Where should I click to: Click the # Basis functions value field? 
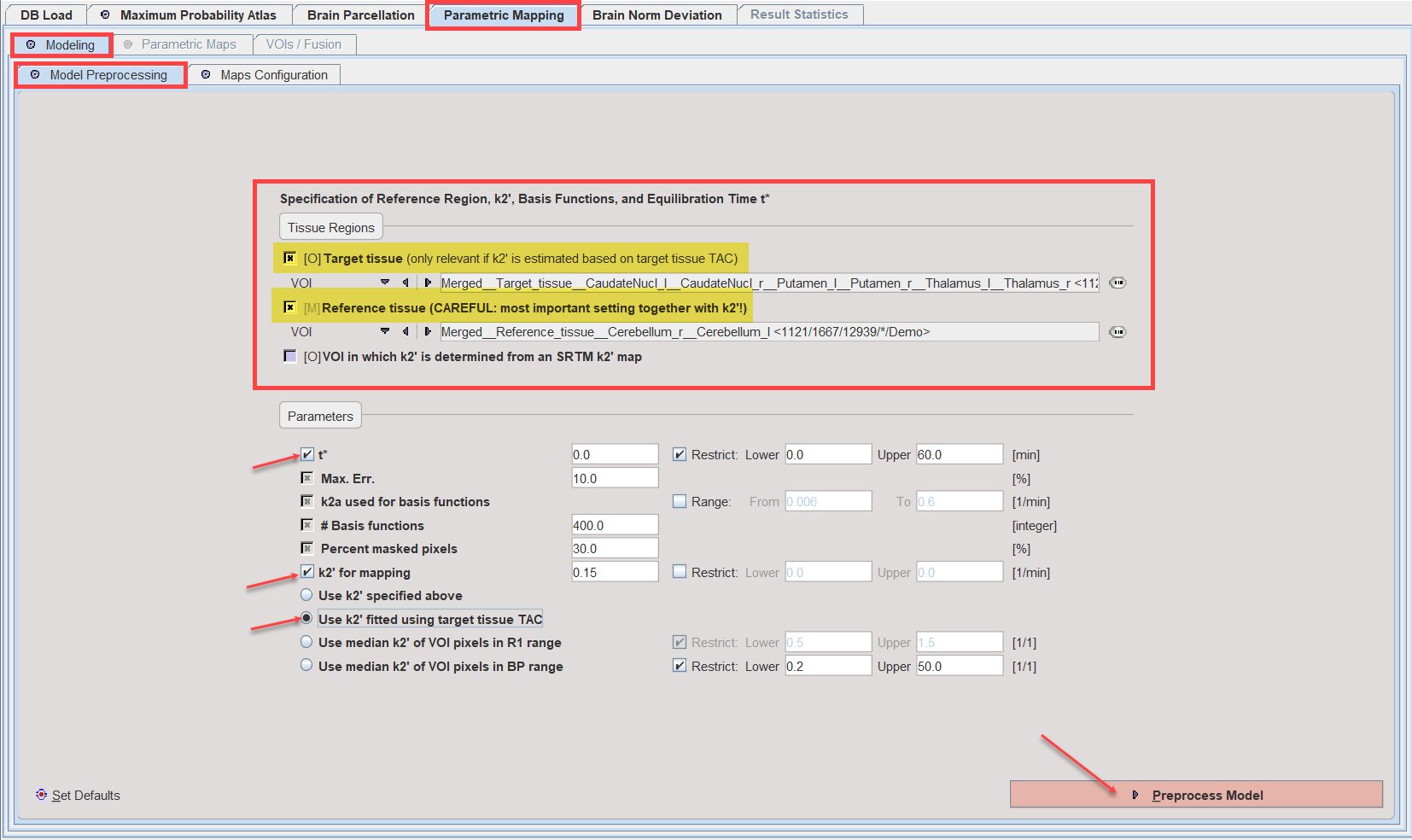point(615,525)
